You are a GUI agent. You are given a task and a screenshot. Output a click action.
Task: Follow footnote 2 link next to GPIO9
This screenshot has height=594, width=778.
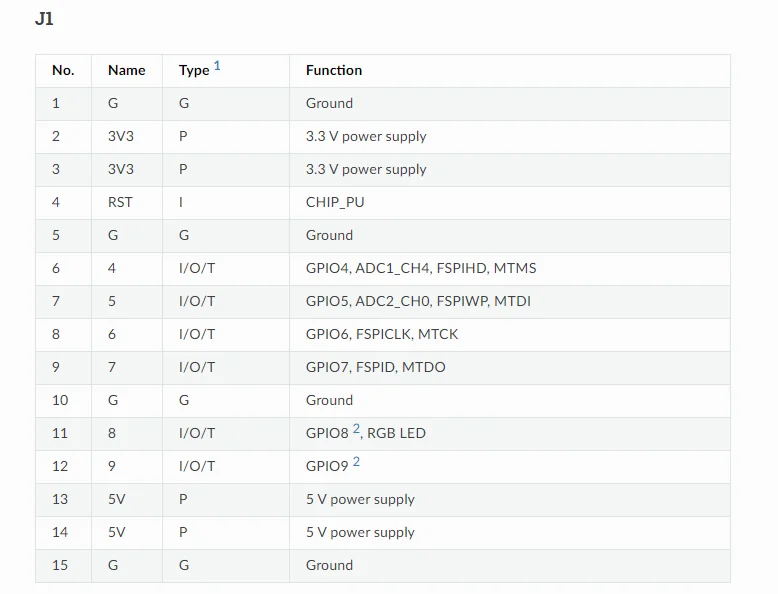coord(356,462)
